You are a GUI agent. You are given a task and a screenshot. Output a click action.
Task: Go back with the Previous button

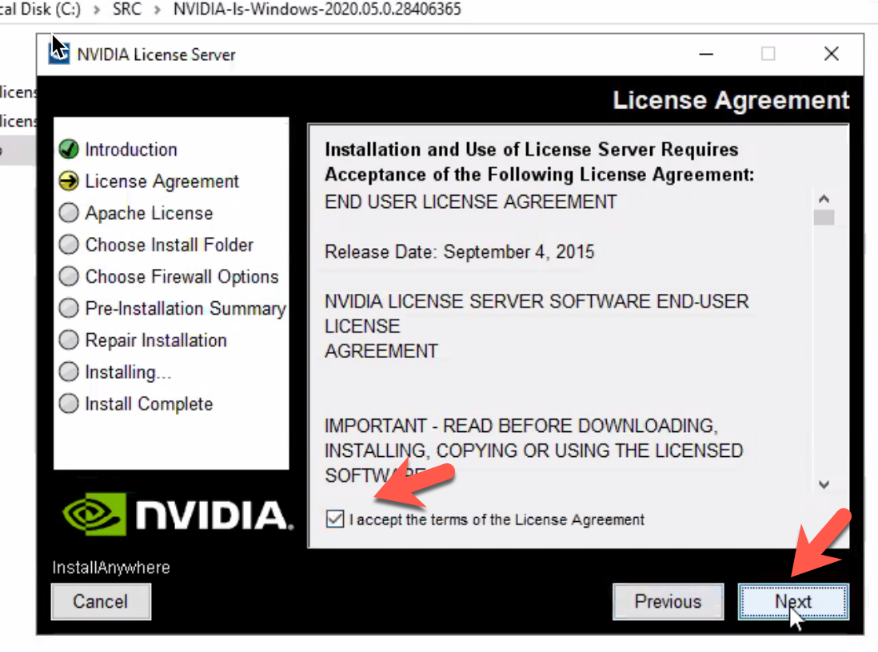pyautogui.click(x=668, y=602)
